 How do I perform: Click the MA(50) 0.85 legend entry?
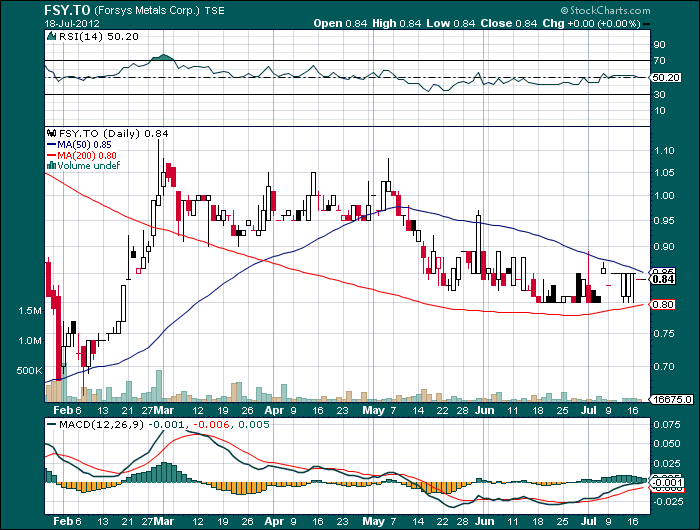click(x=79, y=145)
